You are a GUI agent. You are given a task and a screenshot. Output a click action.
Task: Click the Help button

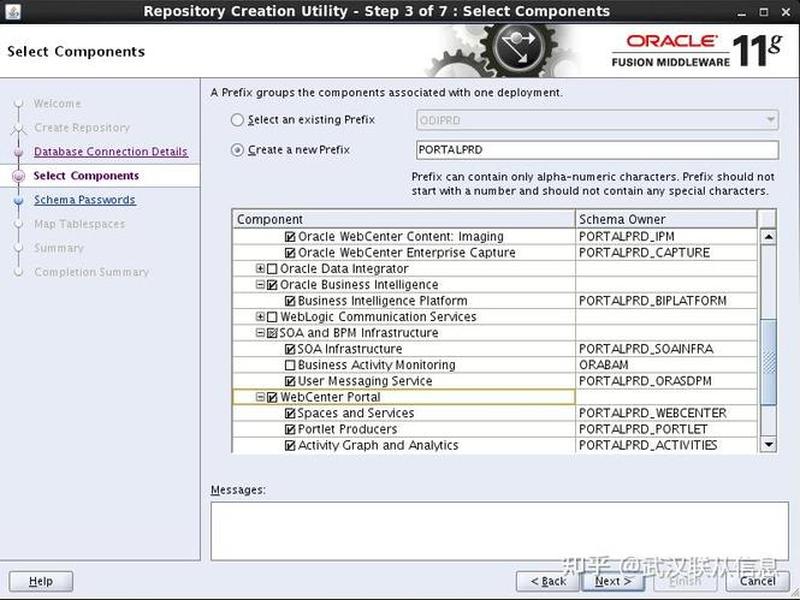tap(41, 582)
